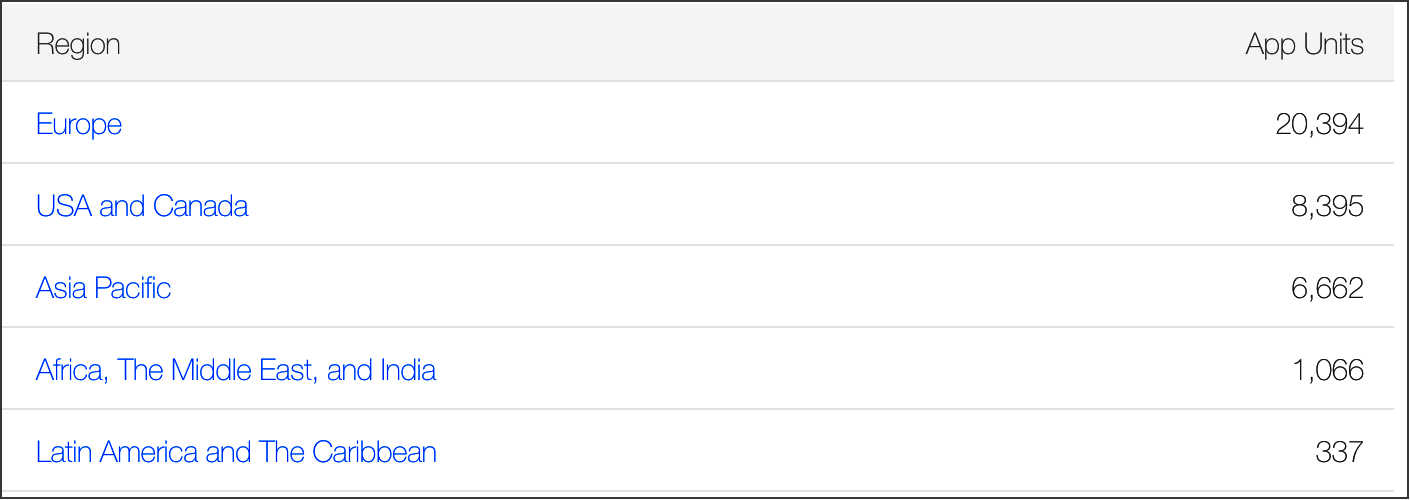Open the Europe region link
This screenshot has height=500, width=1410.
pyautogui.click(x=79, y=124)
